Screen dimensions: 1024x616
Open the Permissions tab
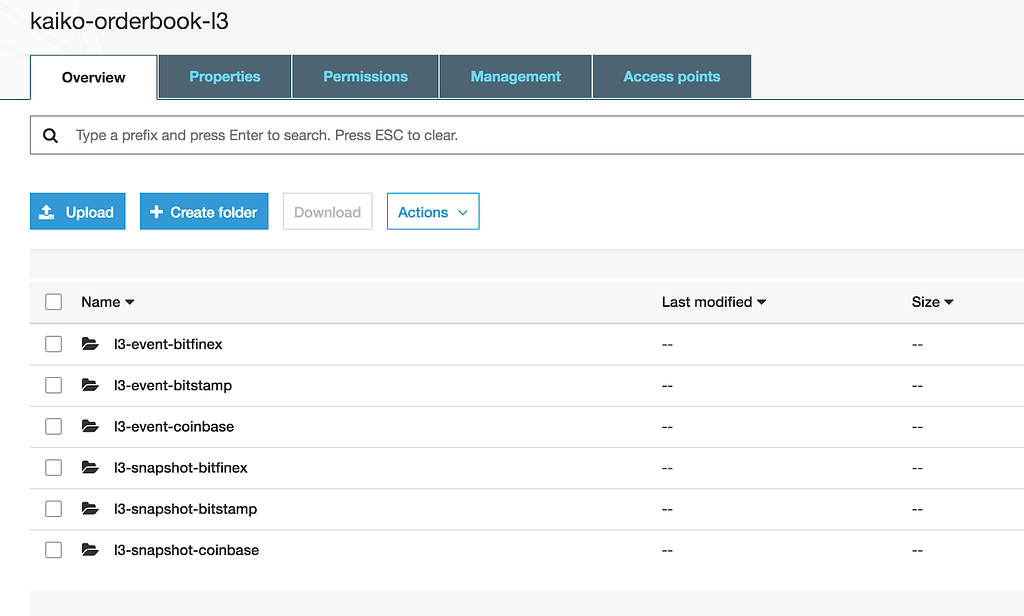click(x=365, y=76)
